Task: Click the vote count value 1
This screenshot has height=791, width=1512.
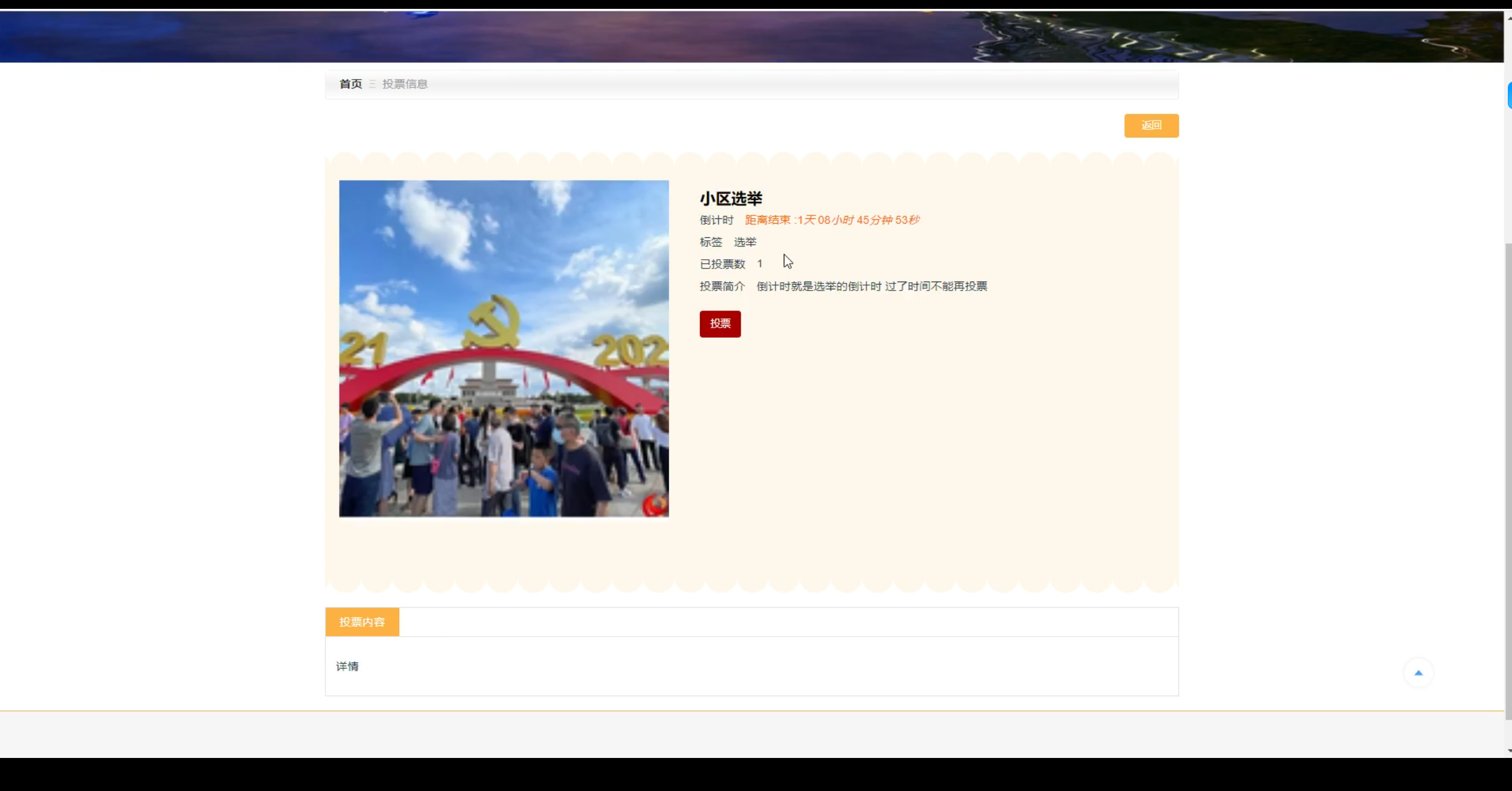Action: pyautogui.click(x=759, y=263)
